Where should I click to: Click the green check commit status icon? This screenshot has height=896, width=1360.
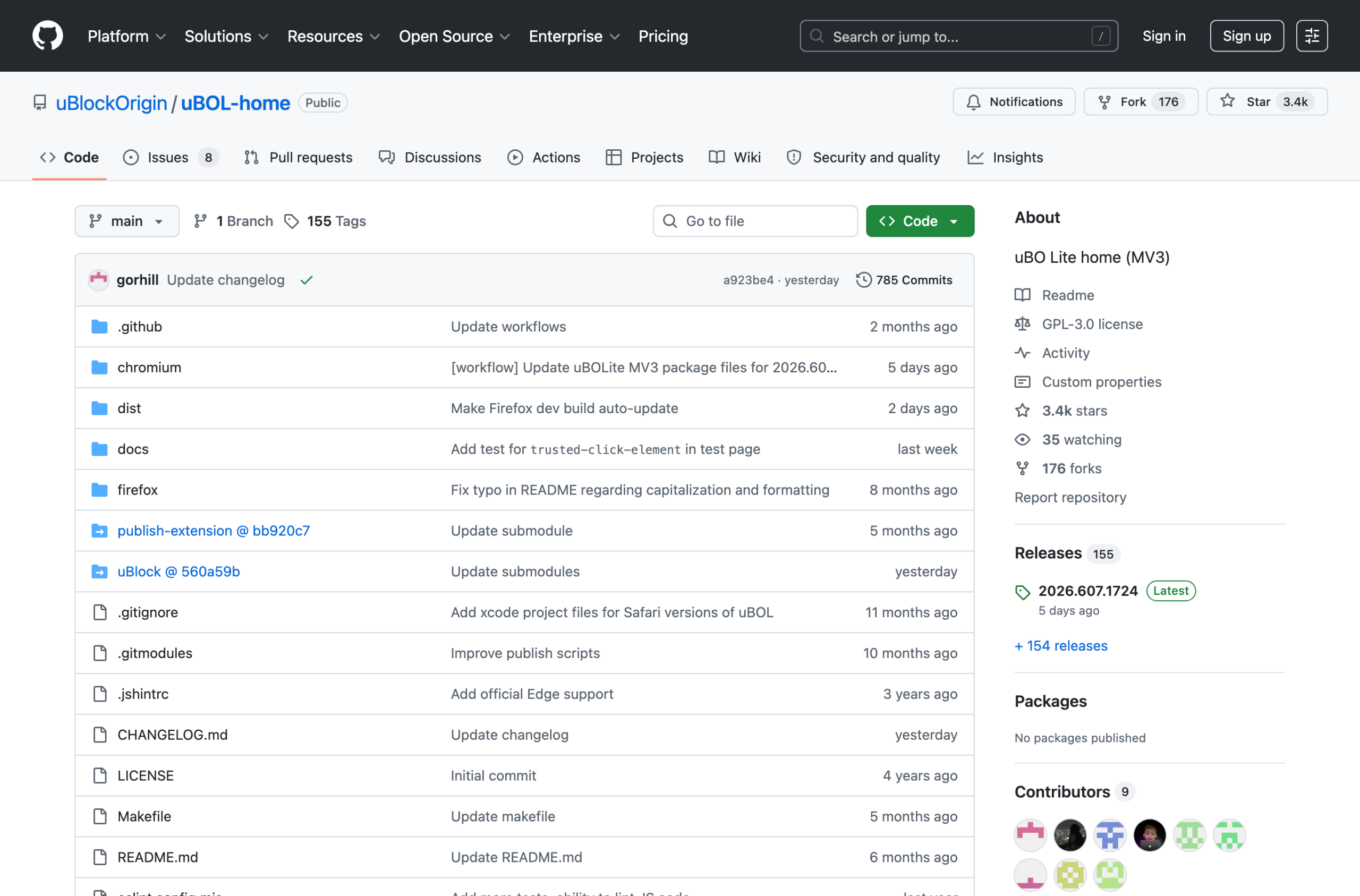307,280
